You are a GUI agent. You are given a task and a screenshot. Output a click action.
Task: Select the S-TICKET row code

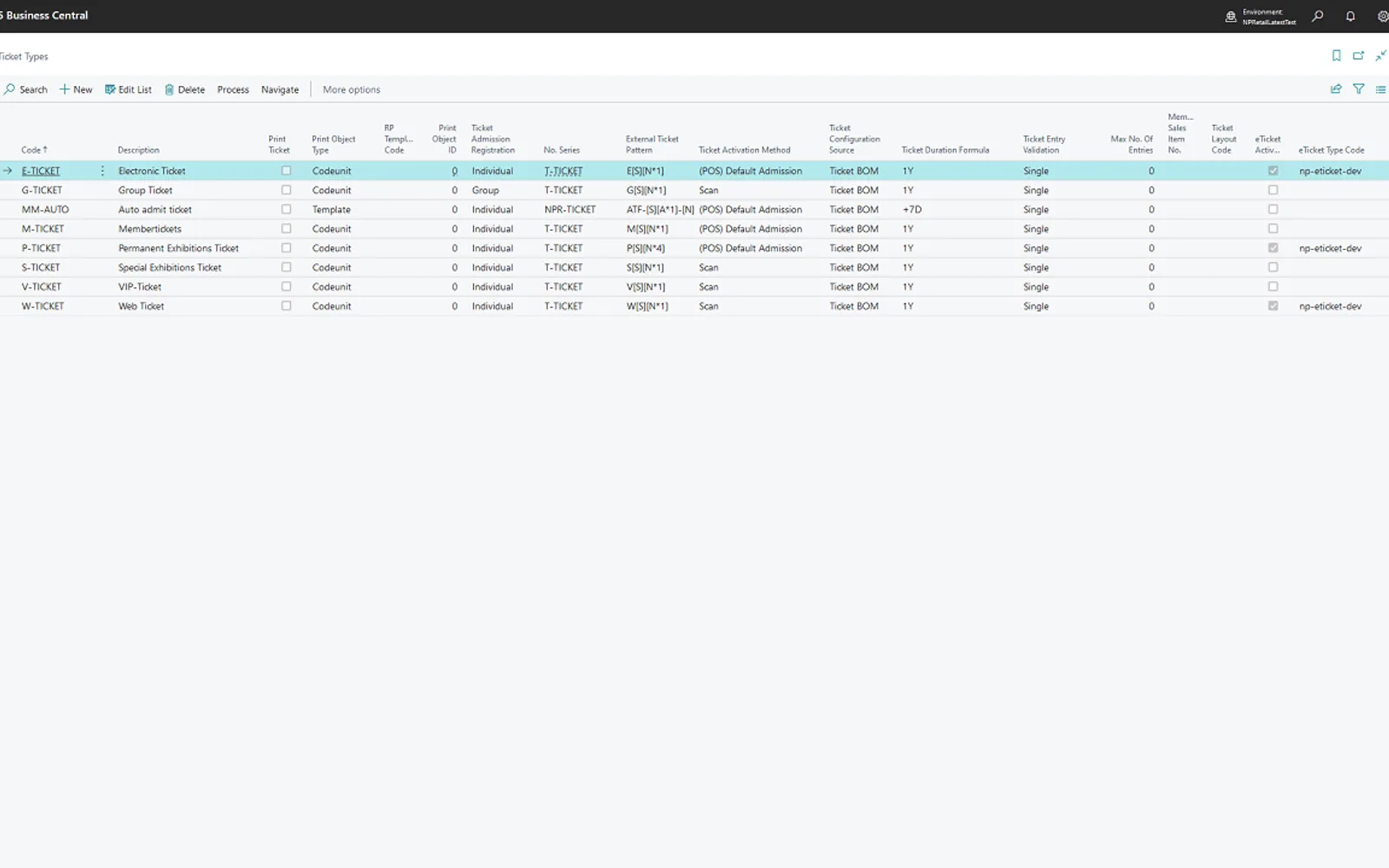(41, 267)
